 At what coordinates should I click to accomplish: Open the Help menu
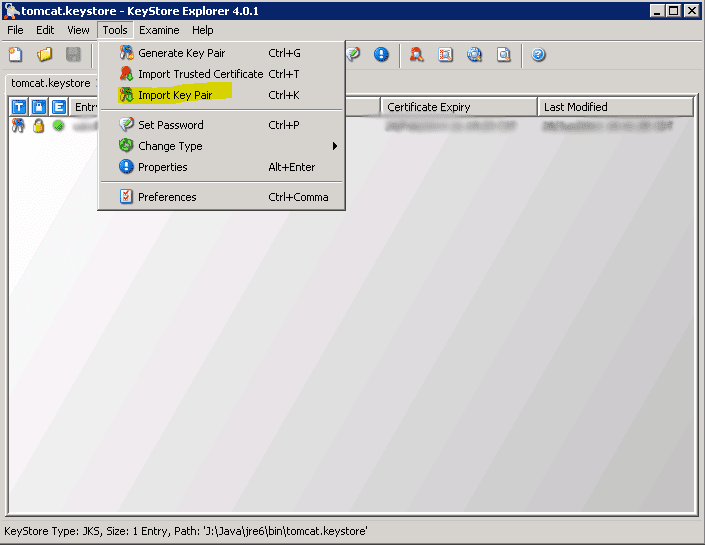[x=203, y=30]
